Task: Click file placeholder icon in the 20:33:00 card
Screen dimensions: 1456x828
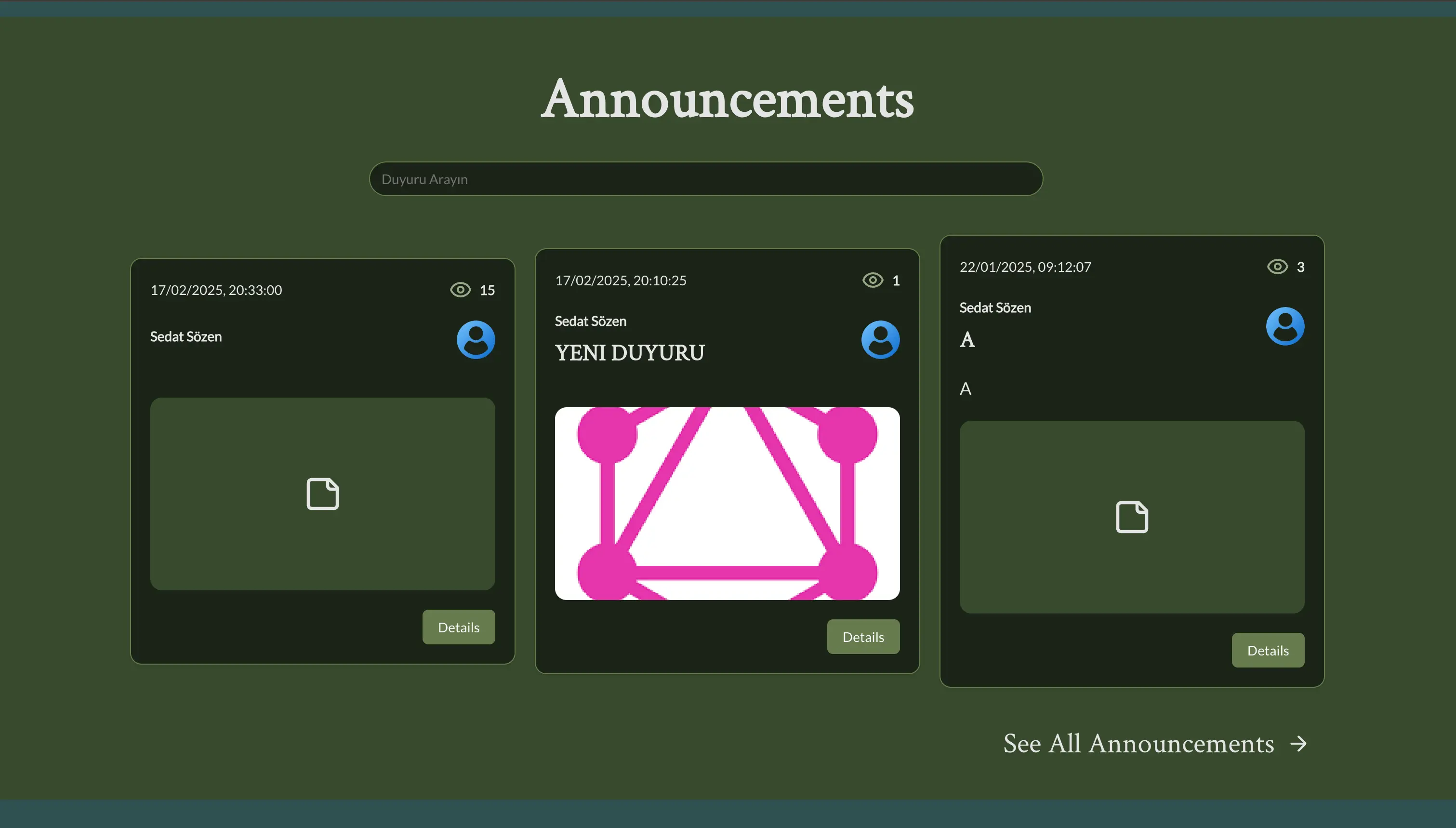Action: point(323,494)
